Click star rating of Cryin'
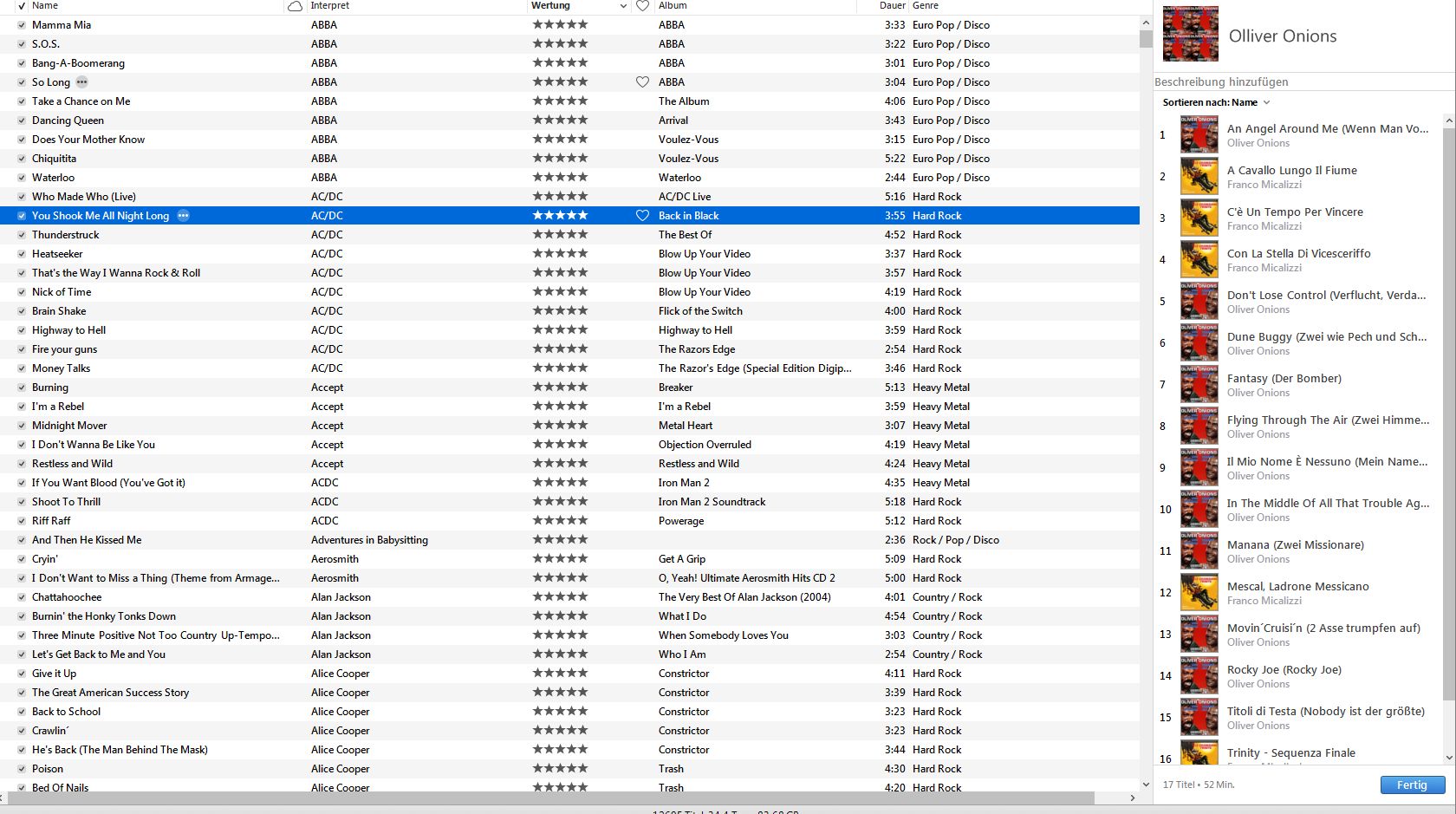 click(x=560, y=559)
